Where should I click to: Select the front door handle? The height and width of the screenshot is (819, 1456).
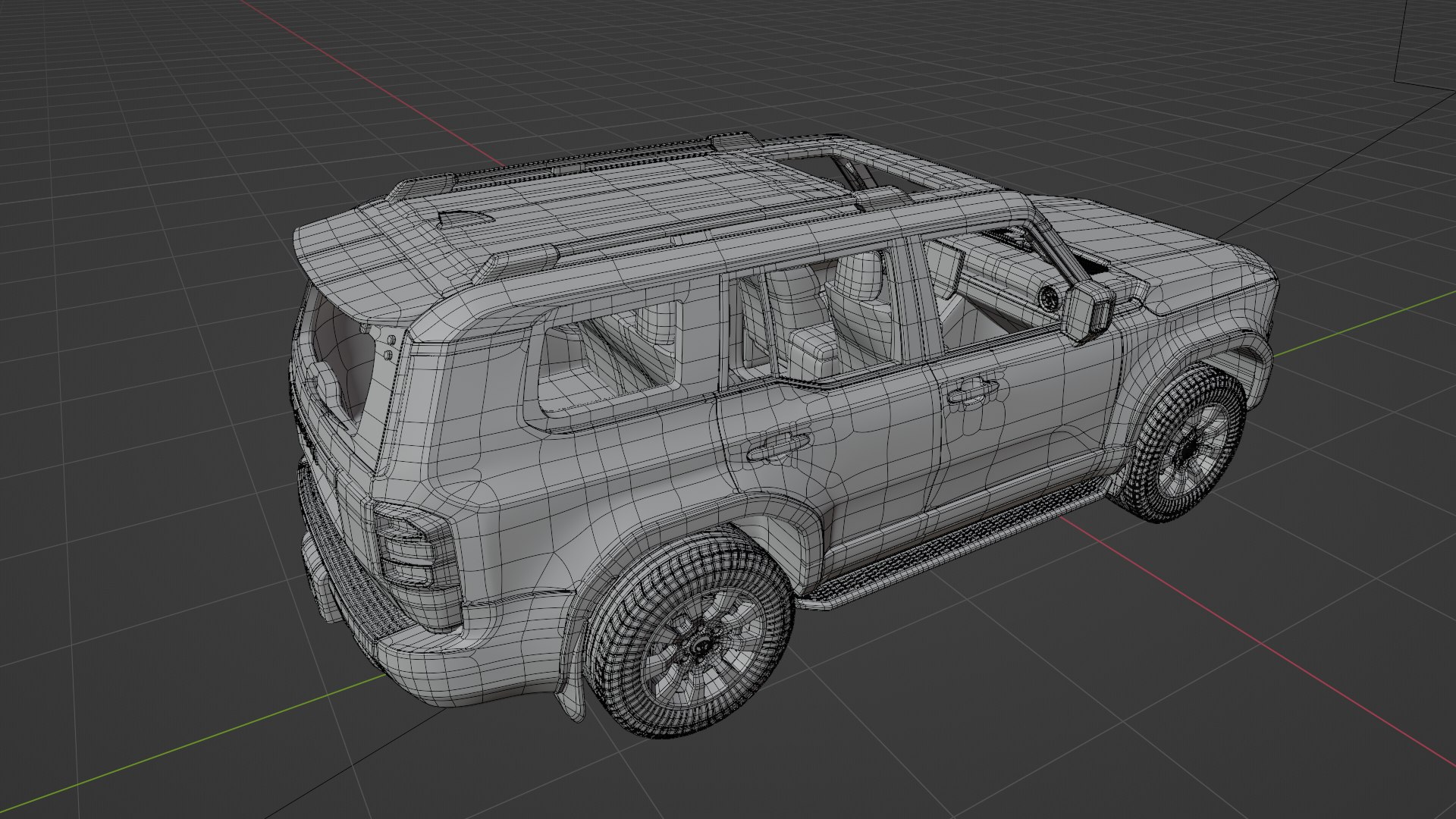pyautogui.click(x=974, y=392)
